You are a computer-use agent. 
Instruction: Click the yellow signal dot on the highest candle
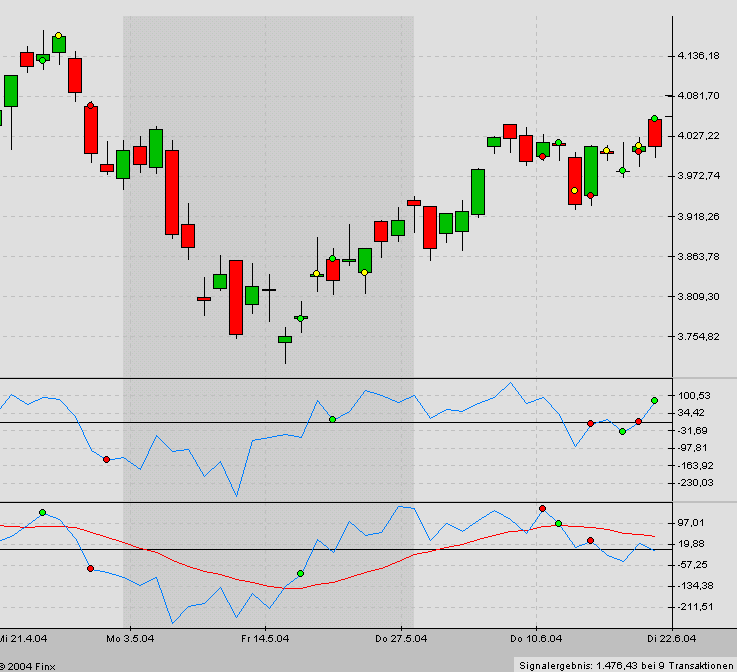point(59,36)
